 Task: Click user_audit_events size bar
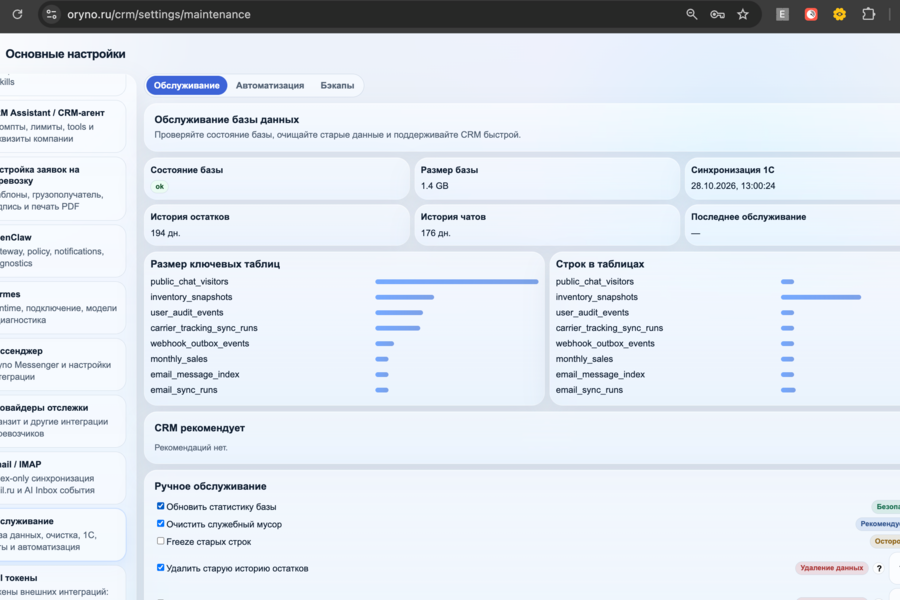pos(399,312)
